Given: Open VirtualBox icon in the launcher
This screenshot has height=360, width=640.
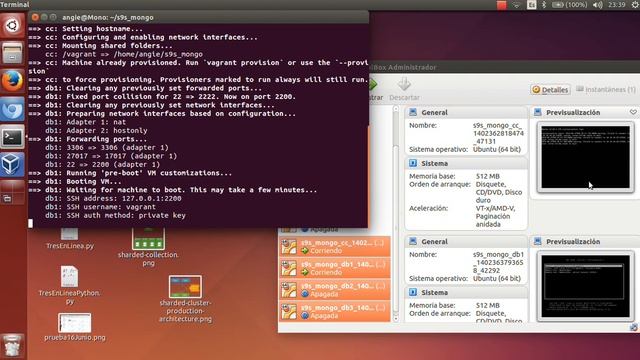Looking at the screenshot, I should (12, 164).
